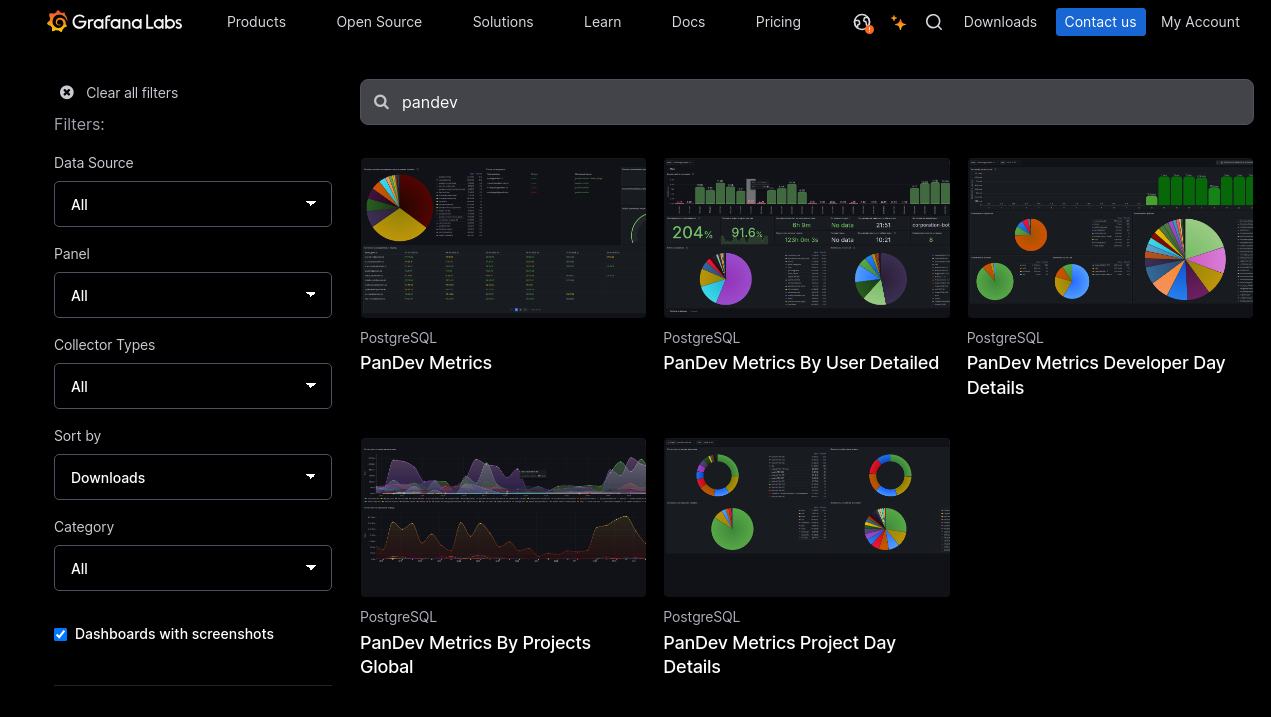Click PostgreSQL label above By User Detailed title
Image resolution: width=1271 pixels, height=717 pixels.
tap(701, 338)
